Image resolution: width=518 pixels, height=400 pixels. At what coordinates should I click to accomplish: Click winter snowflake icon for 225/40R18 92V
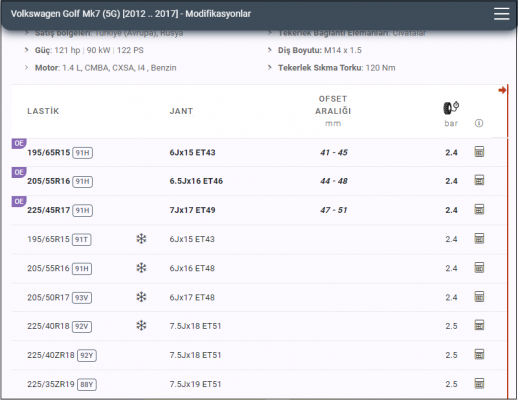pos(141,325)
